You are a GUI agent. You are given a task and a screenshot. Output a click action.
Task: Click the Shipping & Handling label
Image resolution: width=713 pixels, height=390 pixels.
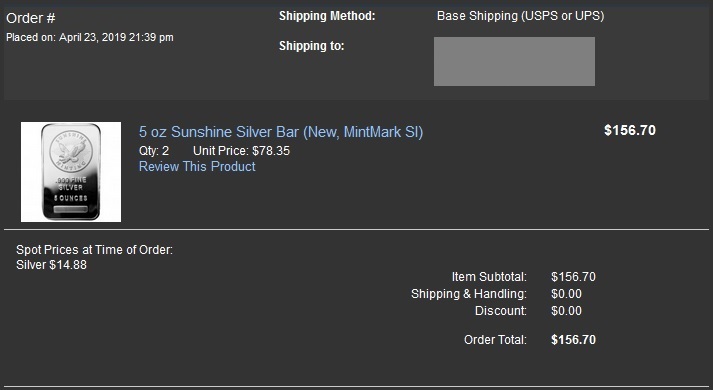pyautogui.click(x=469, y=294)
